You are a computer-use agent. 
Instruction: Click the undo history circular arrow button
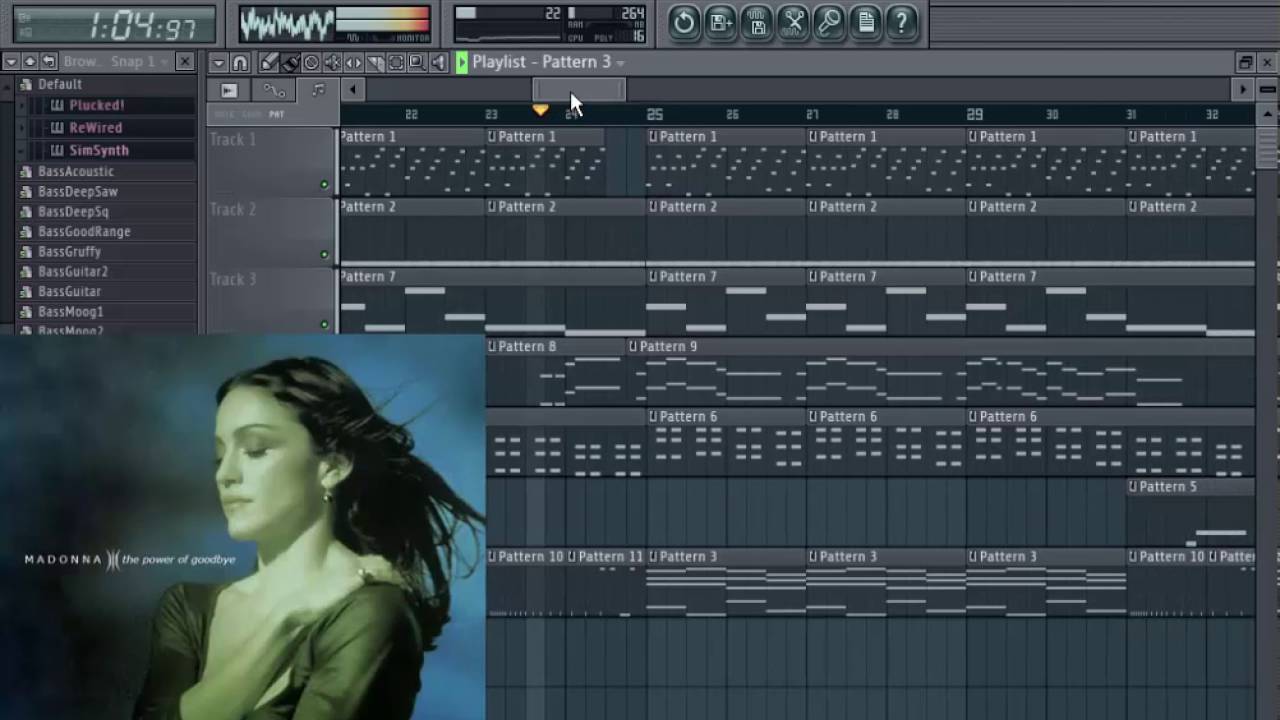(x=684, y=22)
